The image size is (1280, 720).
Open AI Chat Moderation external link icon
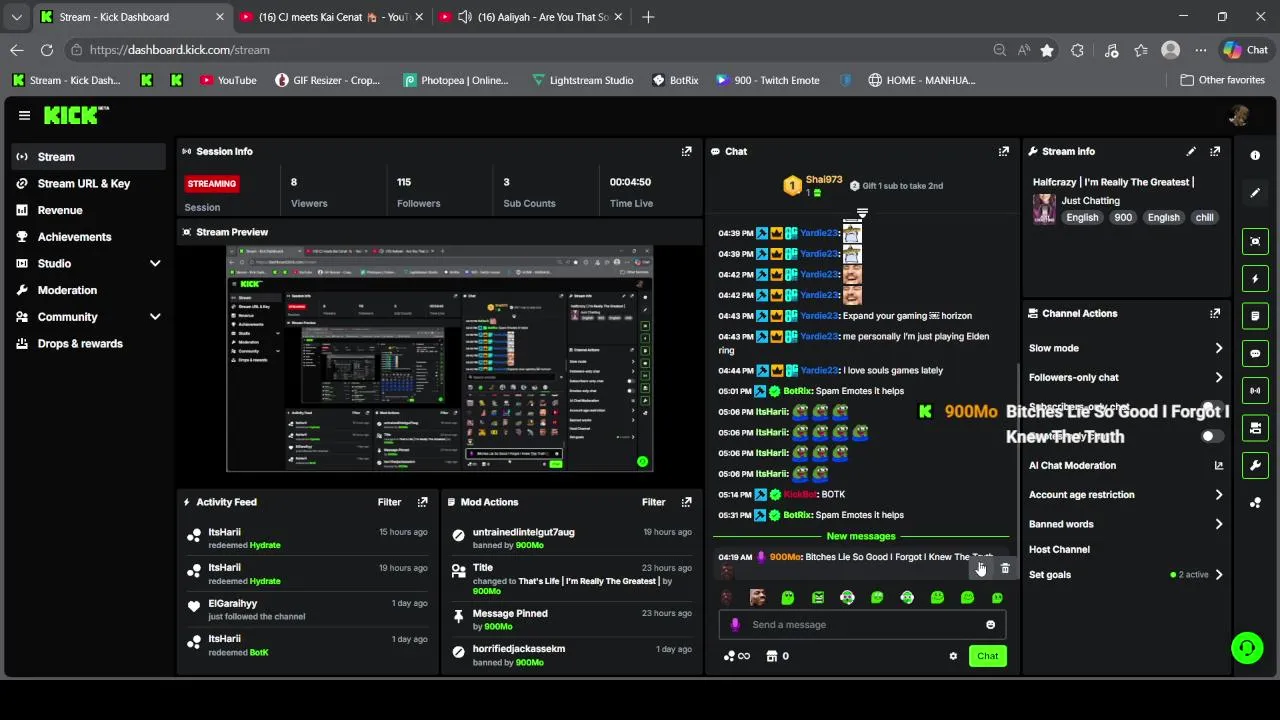pos(1218,465)
